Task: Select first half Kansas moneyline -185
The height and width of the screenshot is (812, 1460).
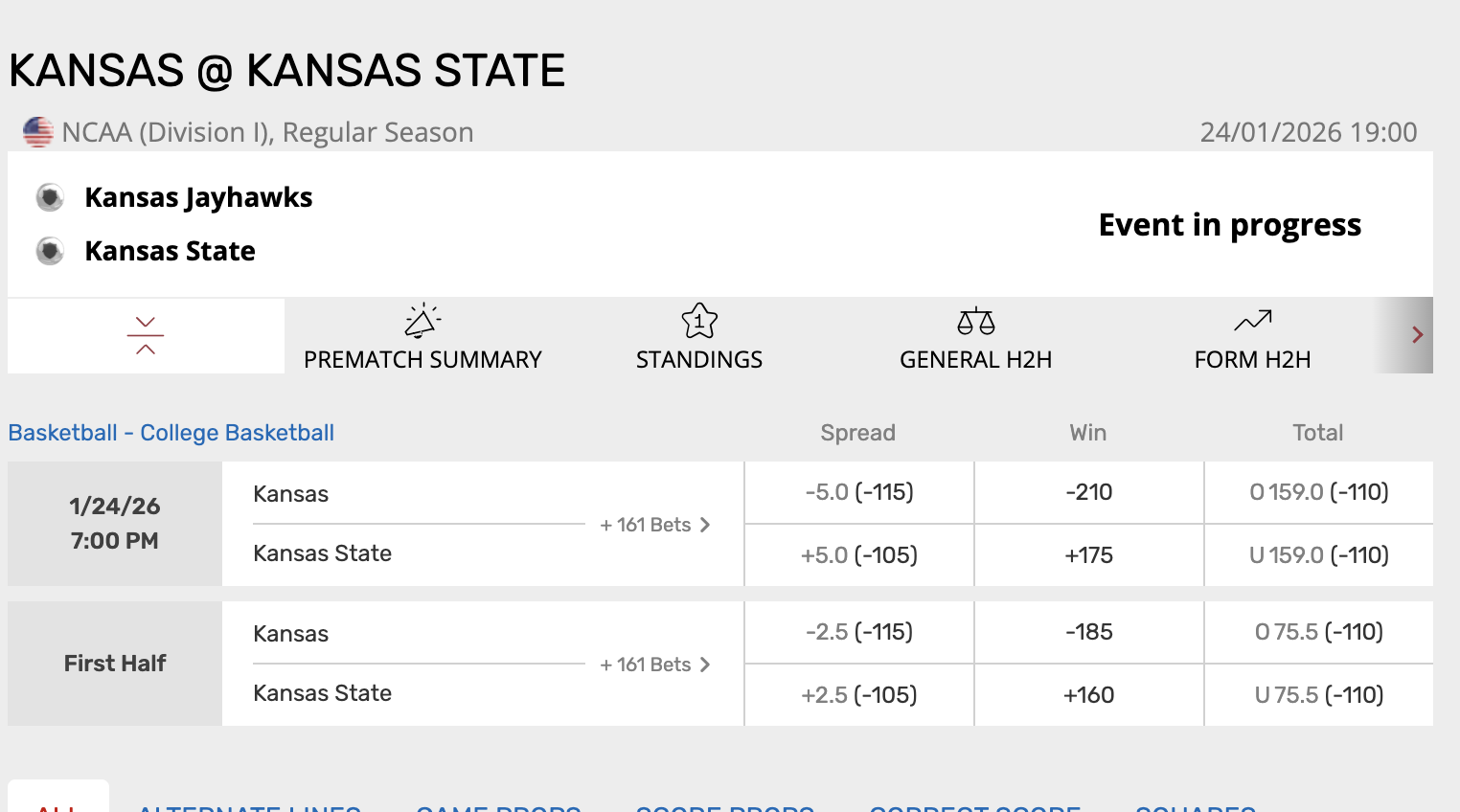Action: coord(1089,632)
